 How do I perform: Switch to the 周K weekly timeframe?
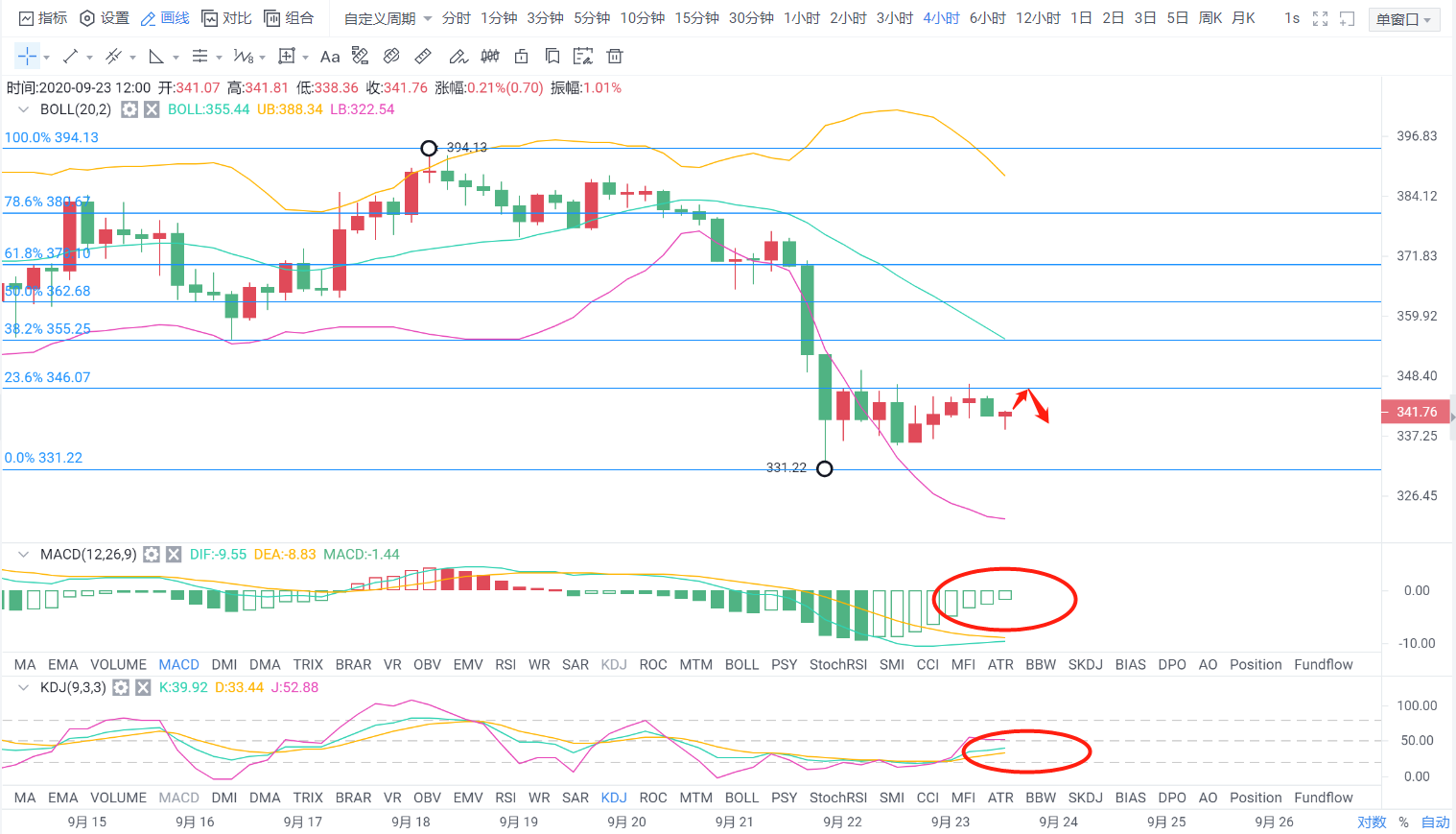(x=1211, y=19)
